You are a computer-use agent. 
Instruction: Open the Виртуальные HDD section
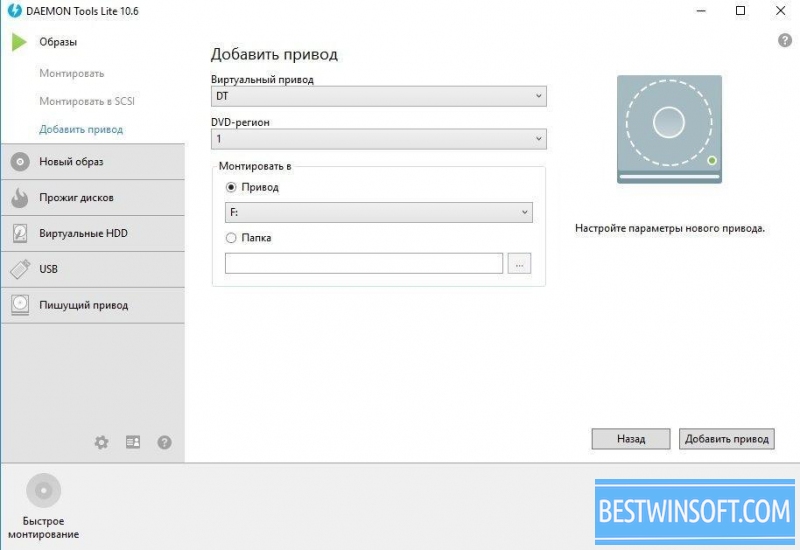93,234
